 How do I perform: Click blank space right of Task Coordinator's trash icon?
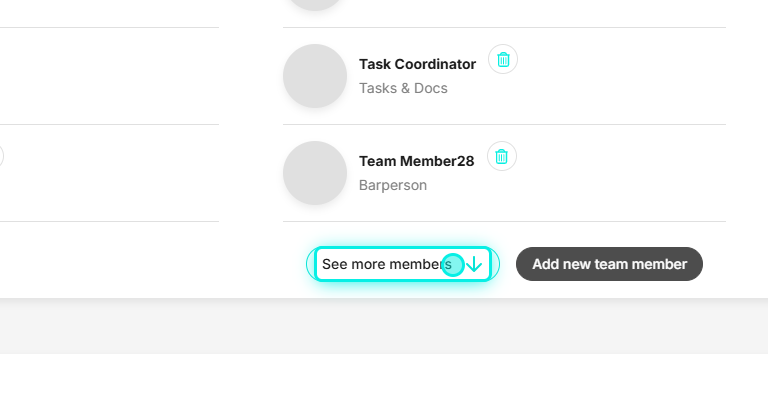[622, 76]
